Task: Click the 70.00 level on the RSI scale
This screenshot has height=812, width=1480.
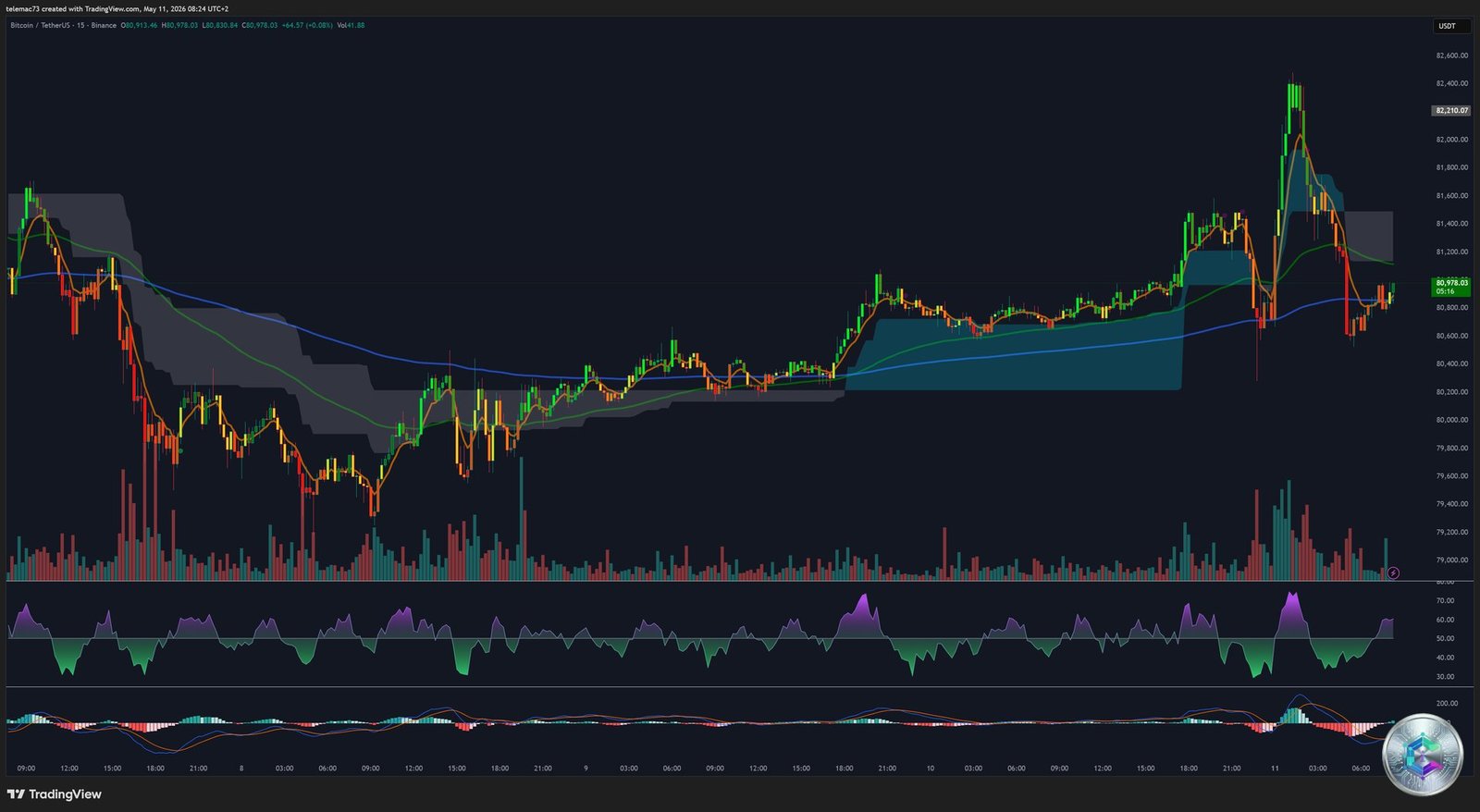Action: coord(1445,601)
